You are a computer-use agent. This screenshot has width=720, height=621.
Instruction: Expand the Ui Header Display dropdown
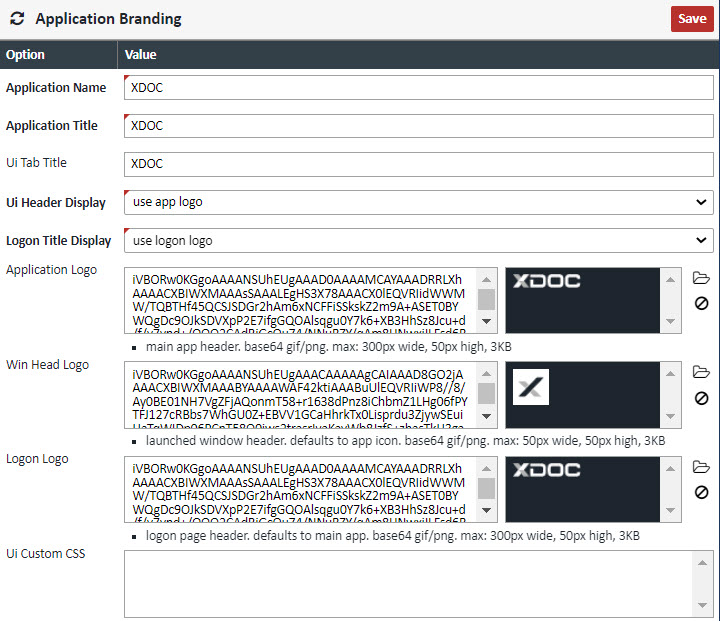pyautogui.click(x=418, y=203)
